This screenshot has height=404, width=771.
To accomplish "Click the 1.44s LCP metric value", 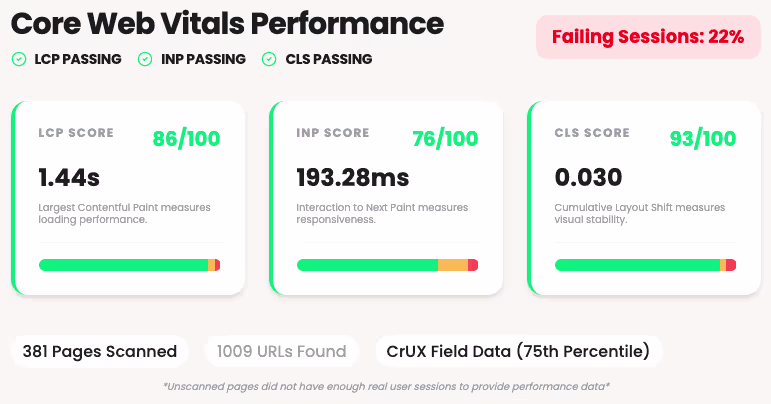I will [x=69, y=178].
